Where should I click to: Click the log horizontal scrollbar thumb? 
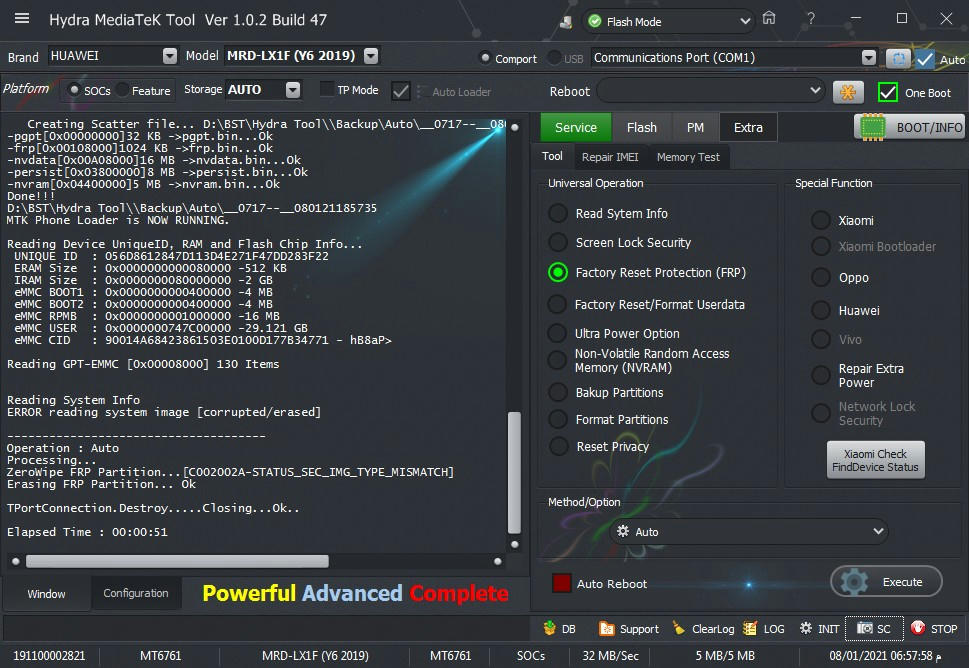tap(177, 561)
